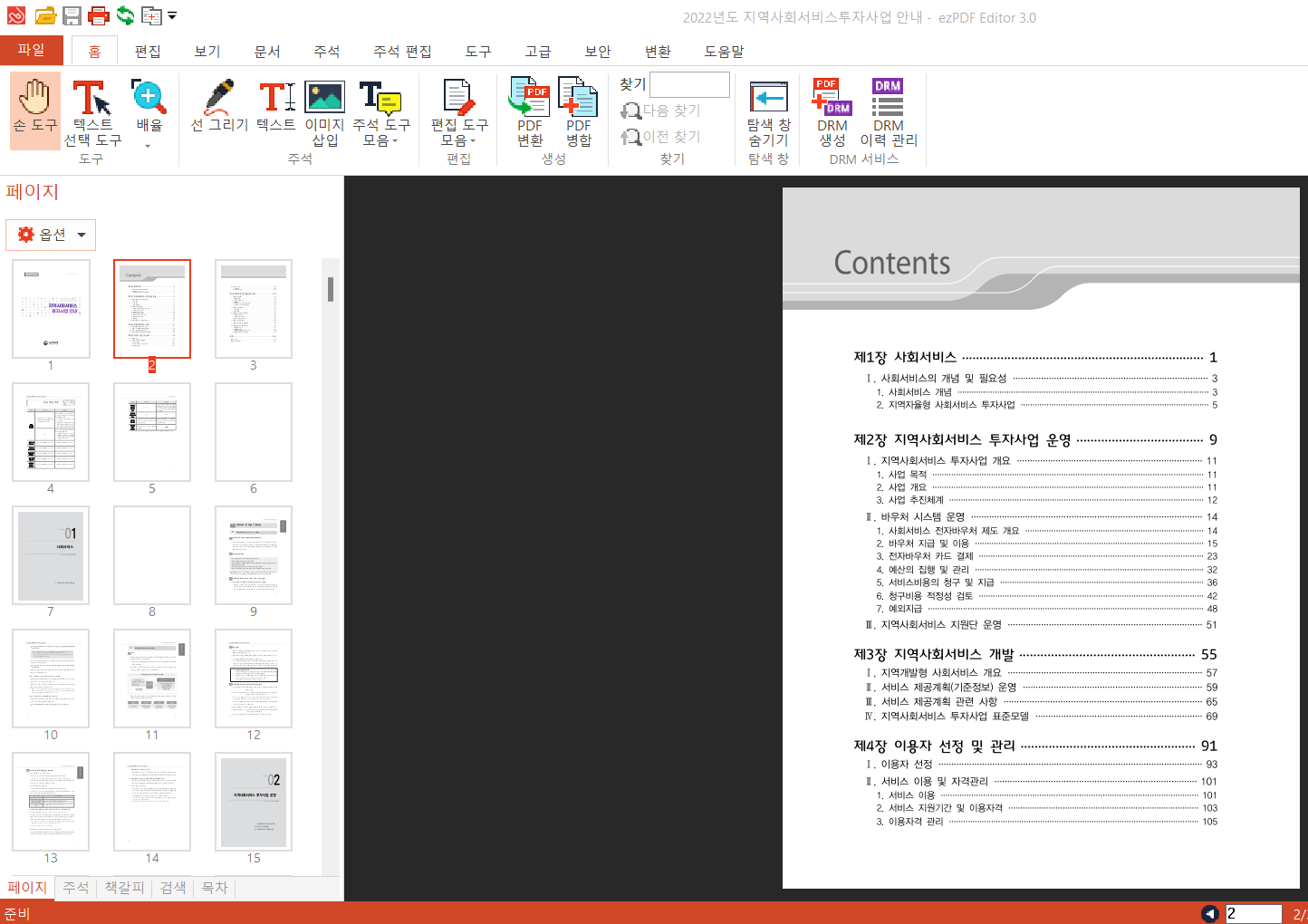Open Annotation Tools collection (주석 도구 모음) dropdown
This screenshot has height=924, width=1308.
pos(381,112)
